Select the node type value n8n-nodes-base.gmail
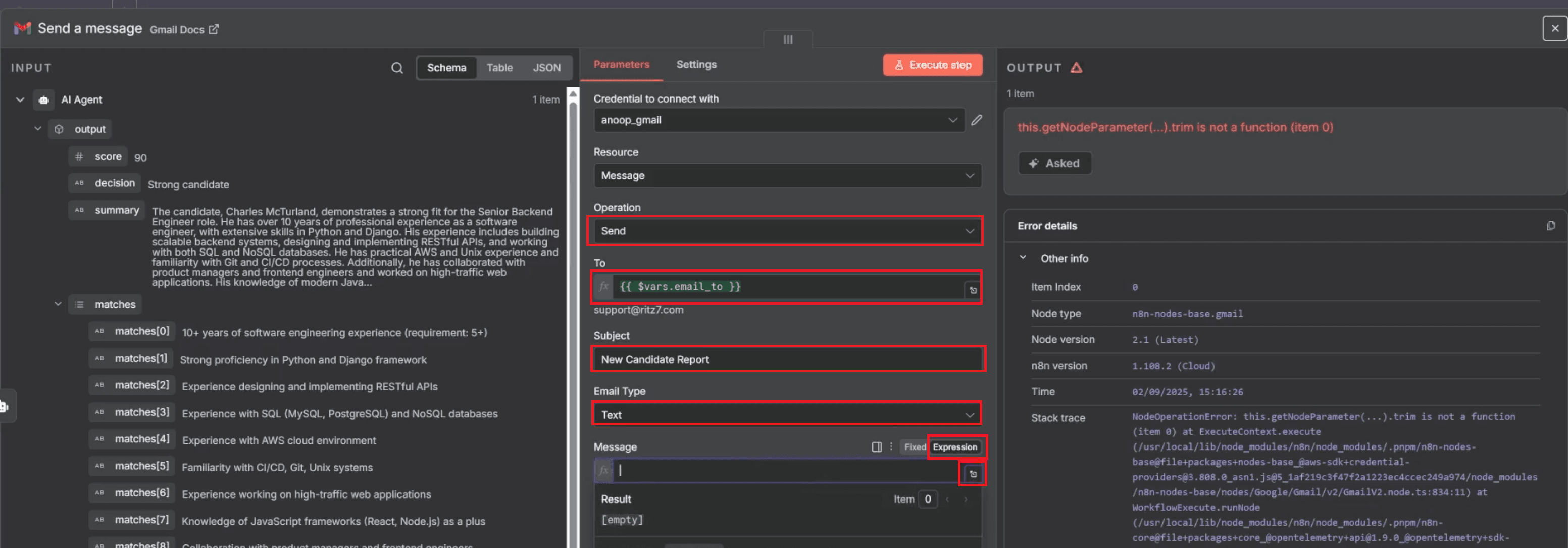Viewport: 1568px width, 548px height. pos(1187,314)
